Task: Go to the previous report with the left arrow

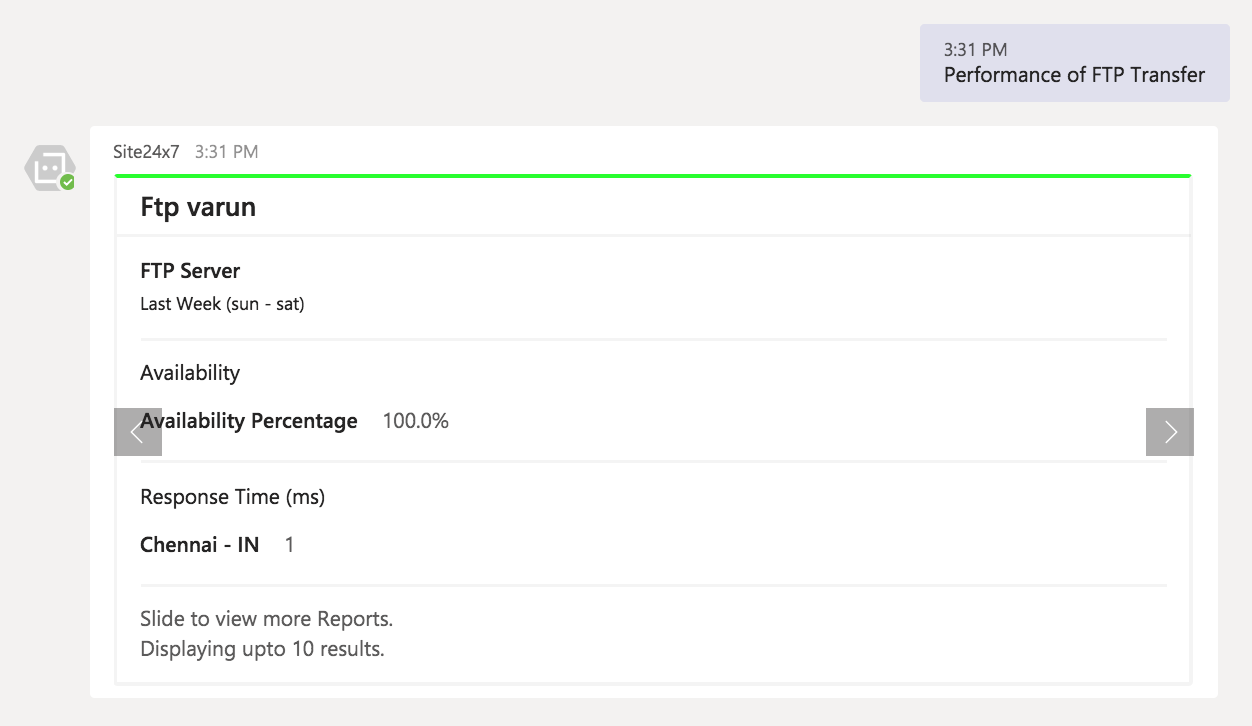Action: tap(137, 432)
